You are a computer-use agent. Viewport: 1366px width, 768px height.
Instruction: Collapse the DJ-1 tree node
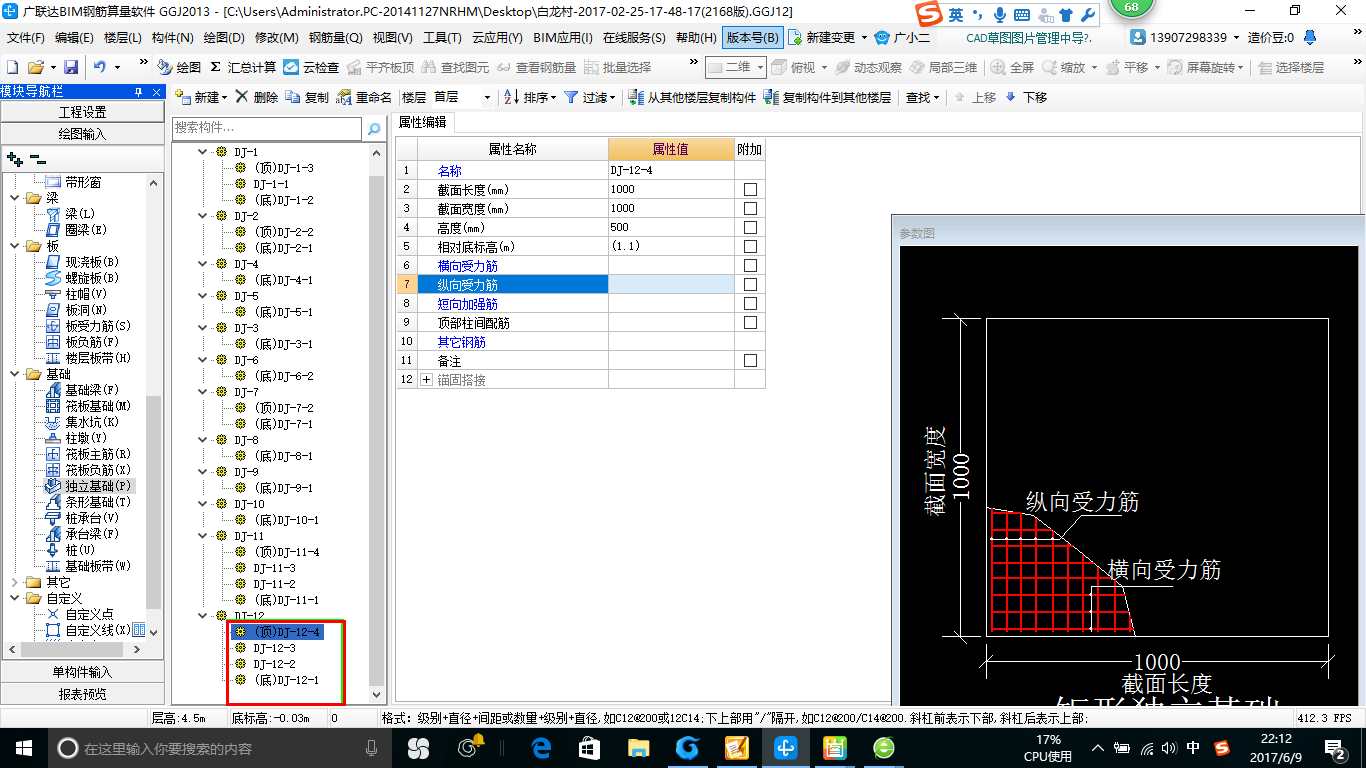tap(204, 152)
